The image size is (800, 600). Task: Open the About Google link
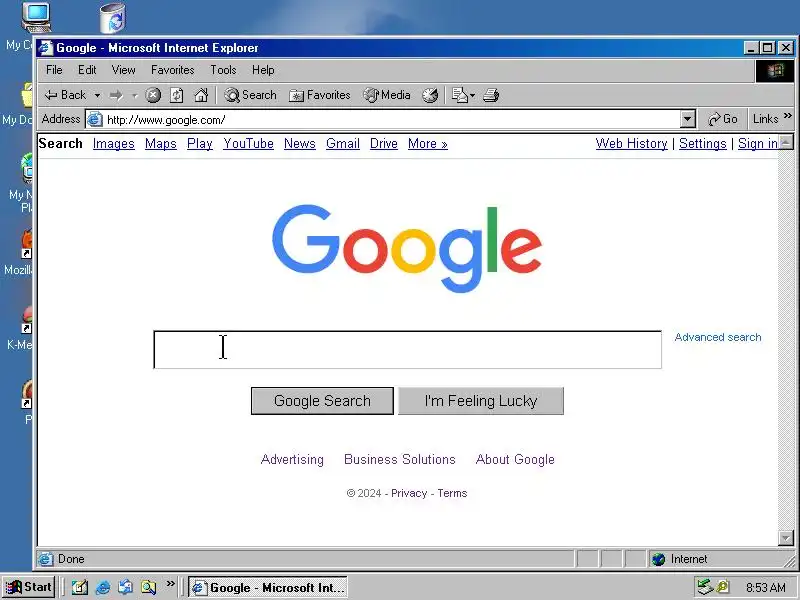(515, 460)
